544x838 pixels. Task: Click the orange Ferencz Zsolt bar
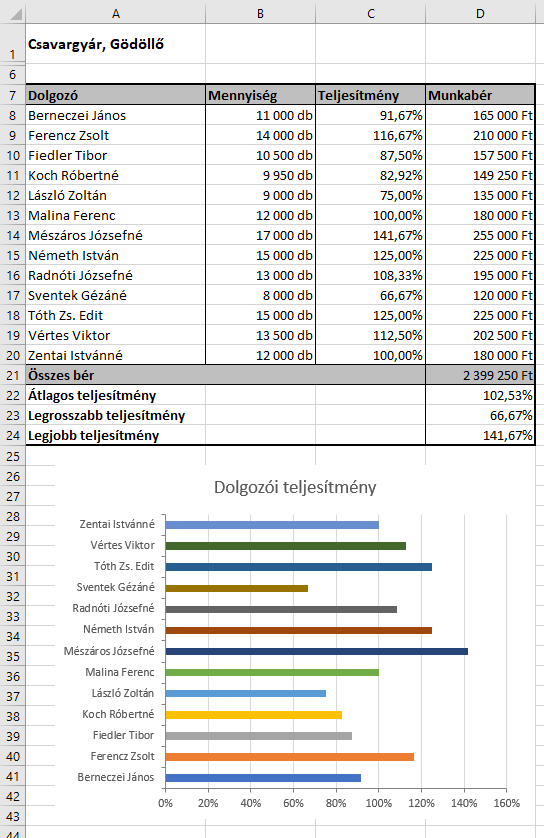coord(290,757)
